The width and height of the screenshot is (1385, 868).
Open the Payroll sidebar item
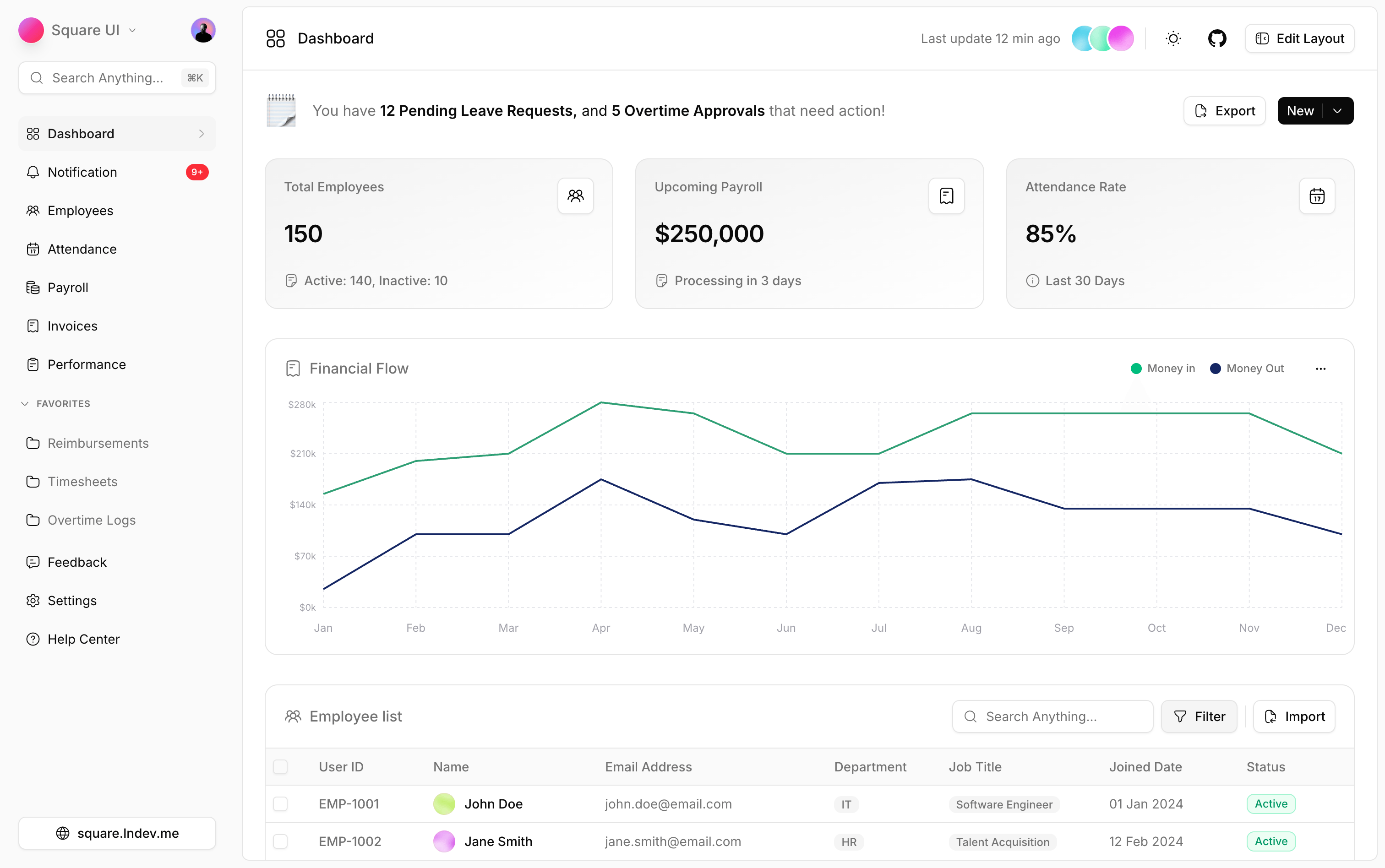coord(68,288)
